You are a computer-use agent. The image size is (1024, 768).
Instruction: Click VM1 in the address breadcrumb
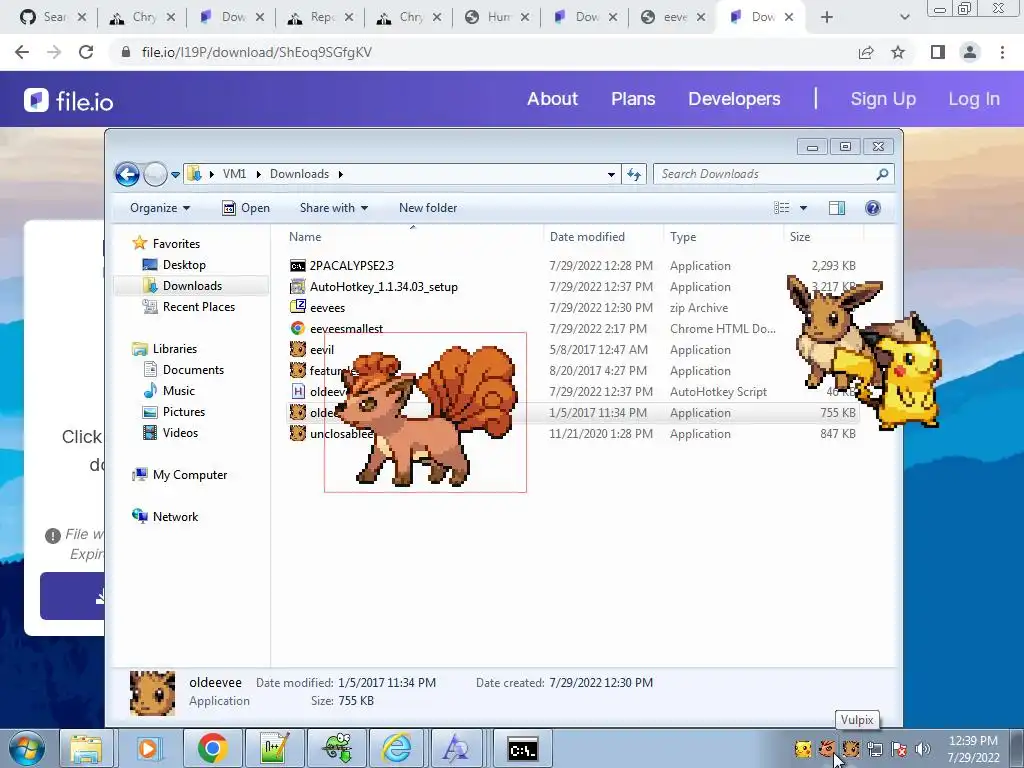(234, 174)
